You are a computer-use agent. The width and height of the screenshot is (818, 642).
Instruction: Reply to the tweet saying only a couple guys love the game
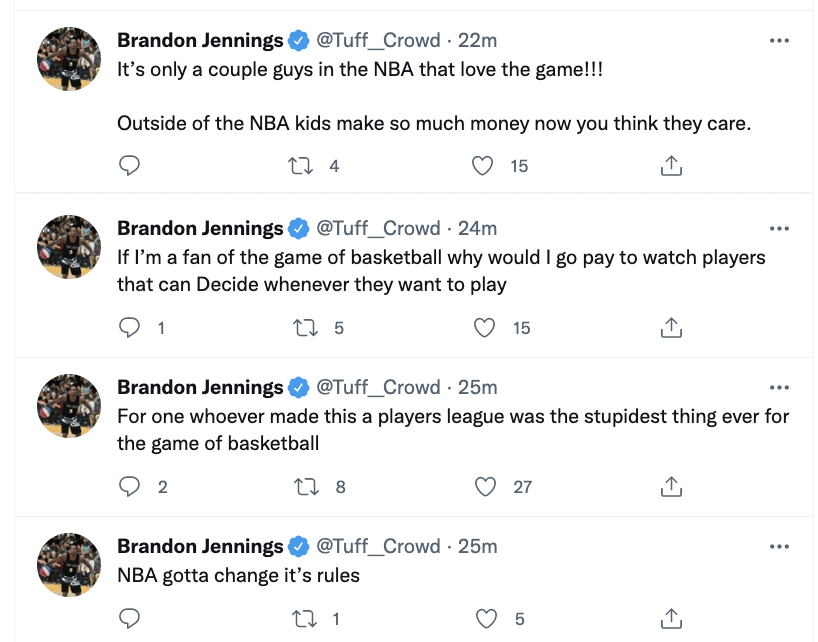tap(130, 166)
